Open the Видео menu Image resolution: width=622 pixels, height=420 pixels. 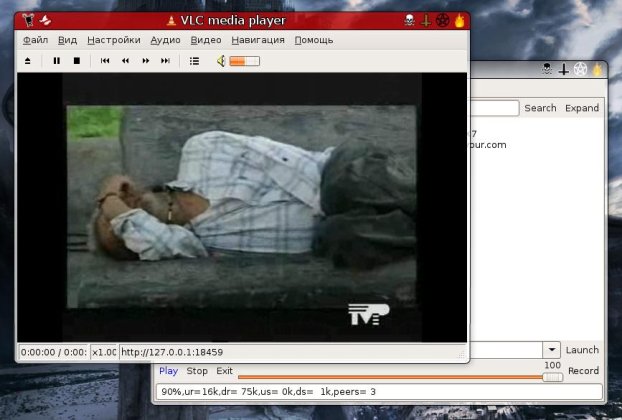[206, 40]
